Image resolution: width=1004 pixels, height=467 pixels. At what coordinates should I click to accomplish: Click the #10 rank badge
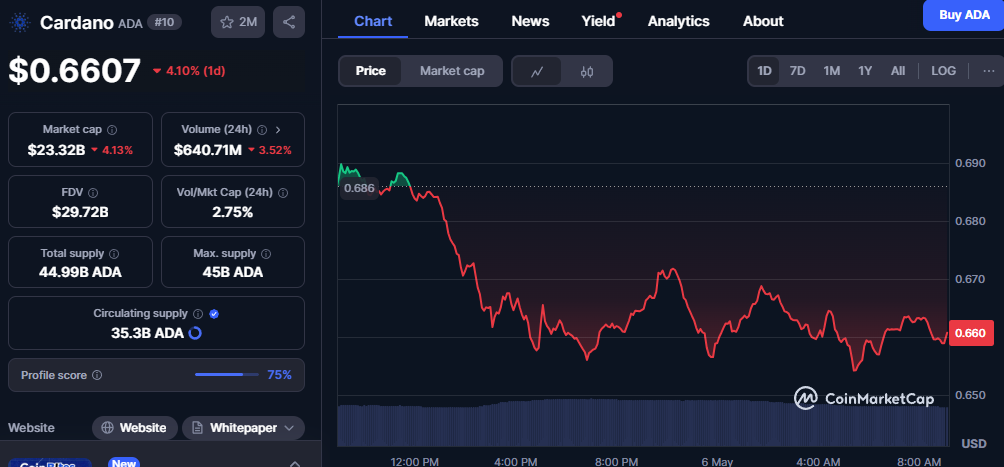165,22
